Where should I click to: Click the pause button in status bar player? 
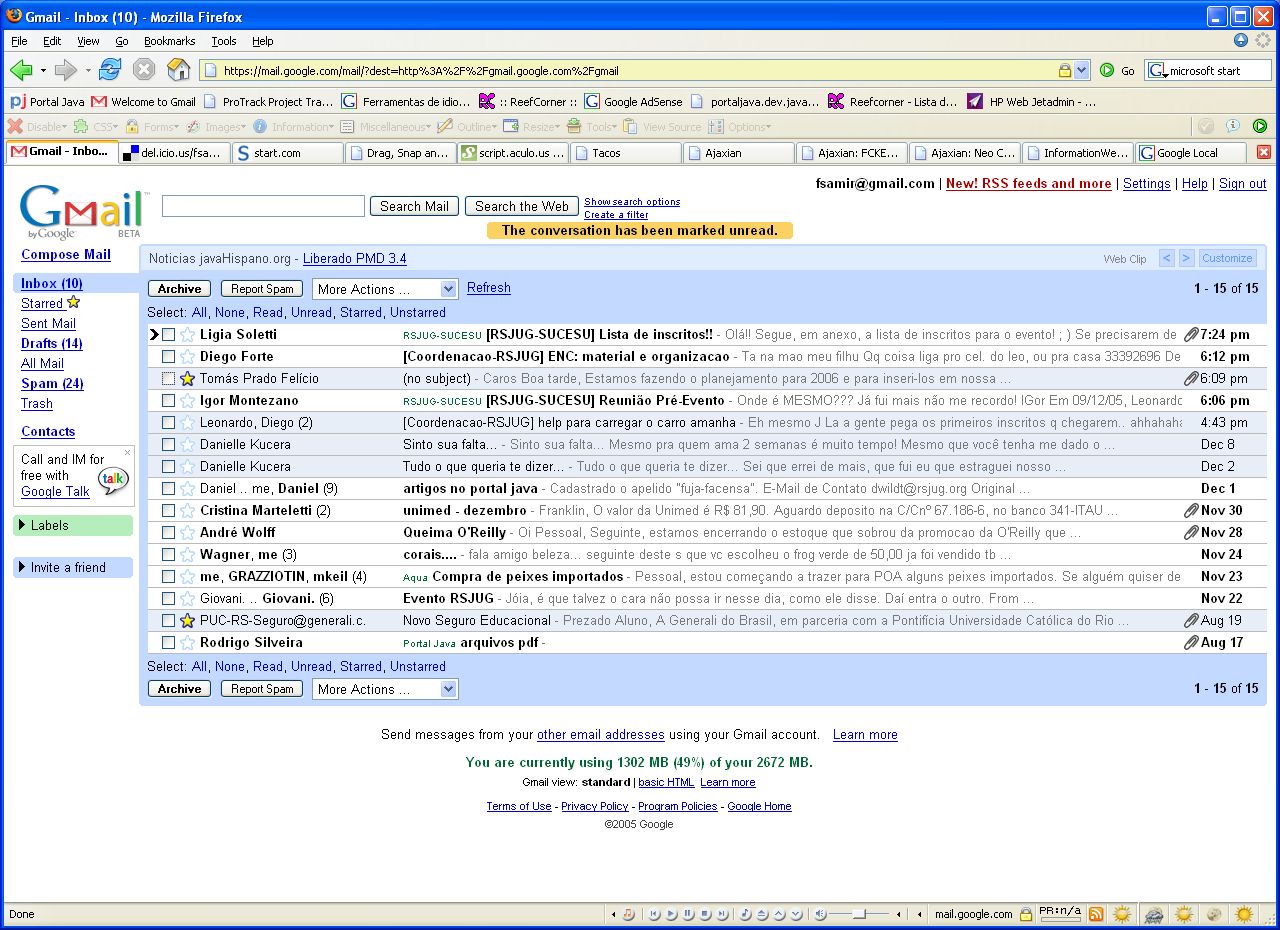point(688,914)
